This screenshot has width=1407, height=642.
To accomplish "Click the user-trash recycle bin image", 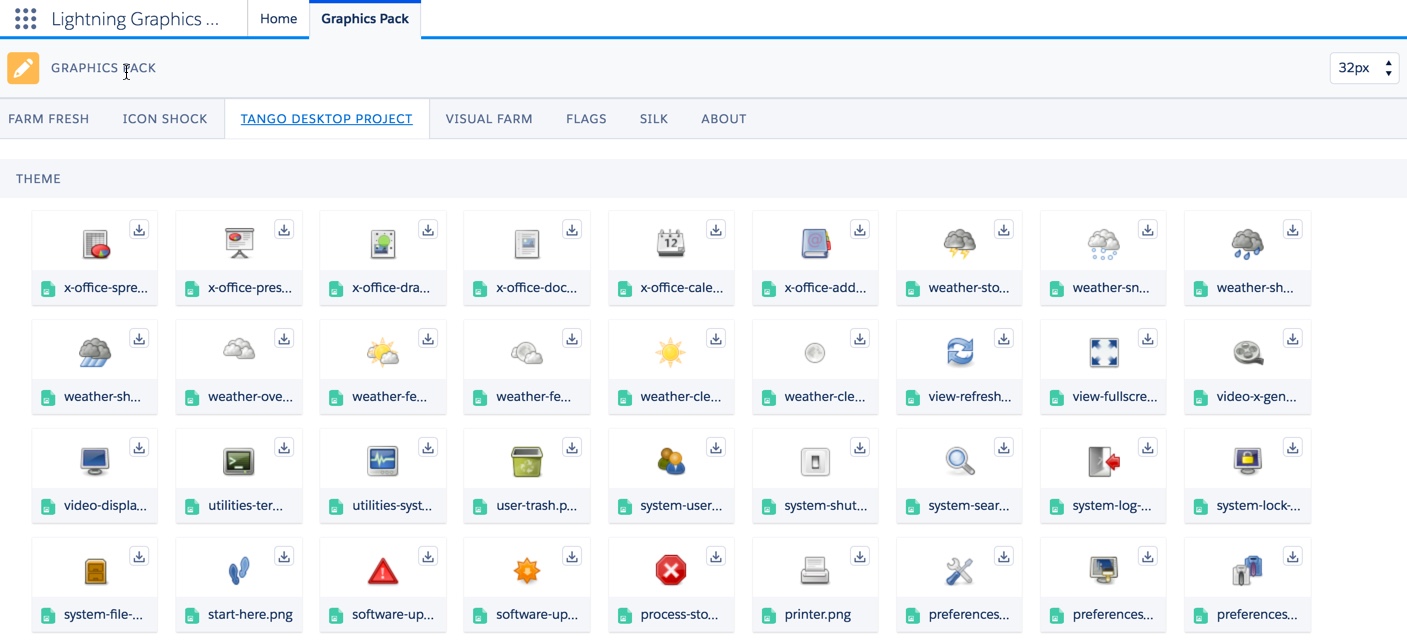I will click(x=526, y=461).
